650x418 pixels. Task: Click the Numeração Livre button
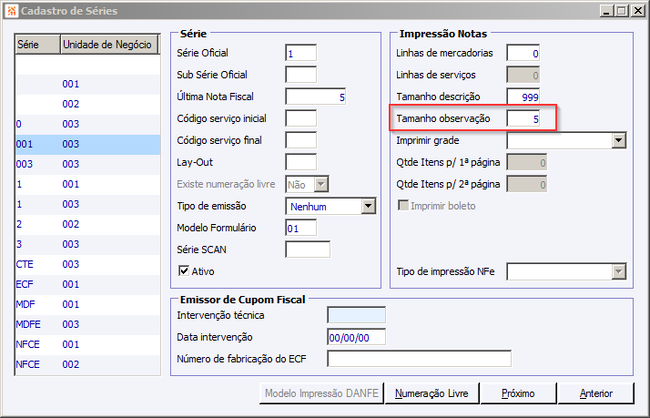pos(432,393)
